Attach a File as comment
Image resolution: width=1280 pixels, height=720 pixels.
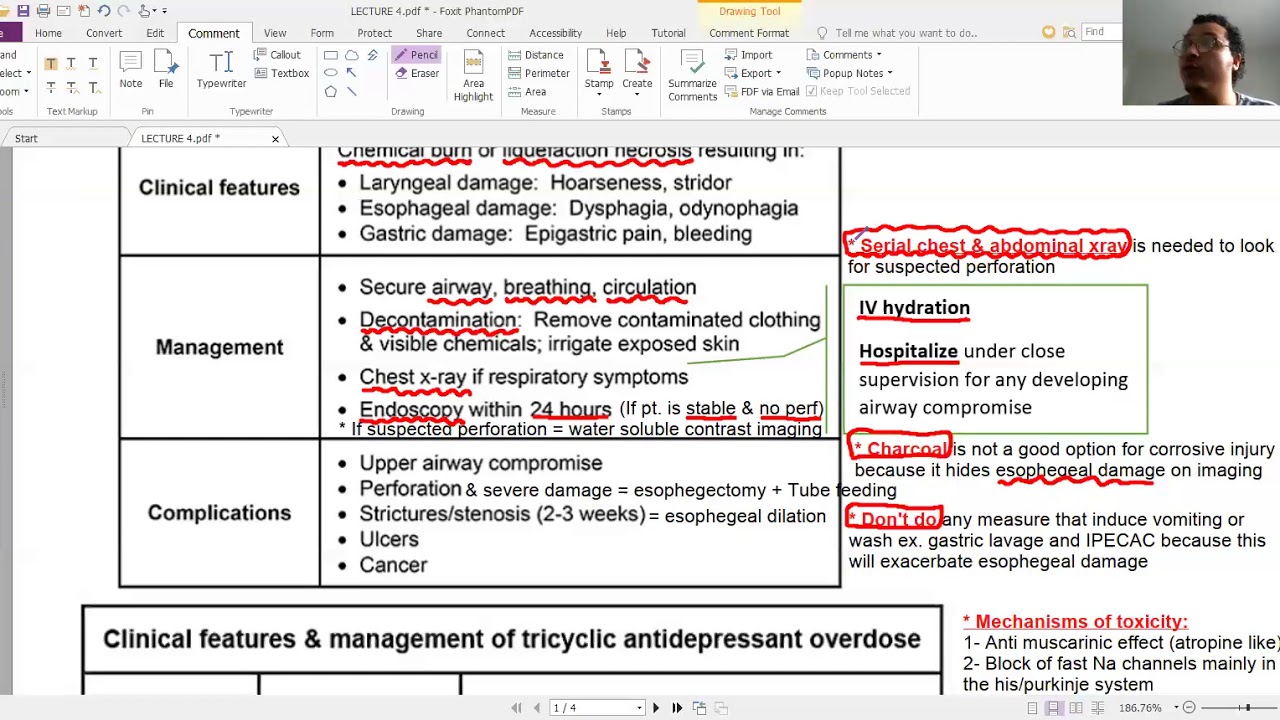tap(165, 71)
